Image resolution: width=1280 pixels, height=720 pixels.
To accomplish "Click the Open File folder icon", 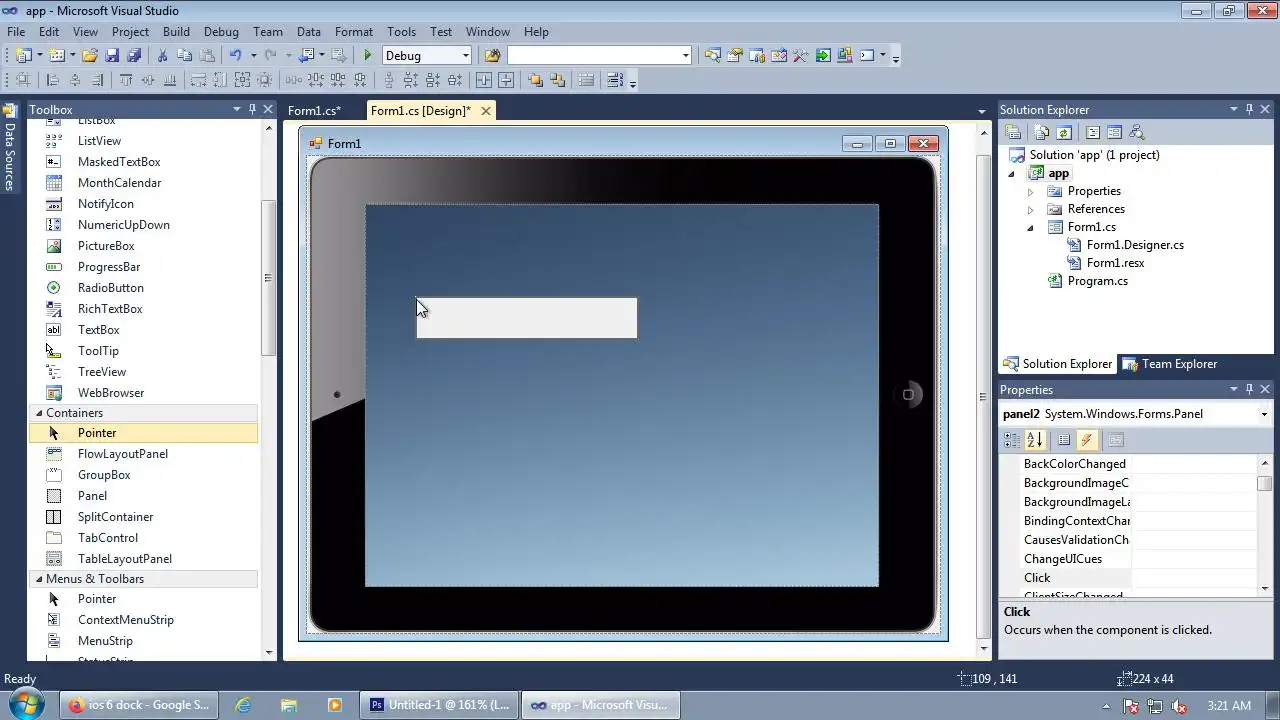I will coord(90,56).
